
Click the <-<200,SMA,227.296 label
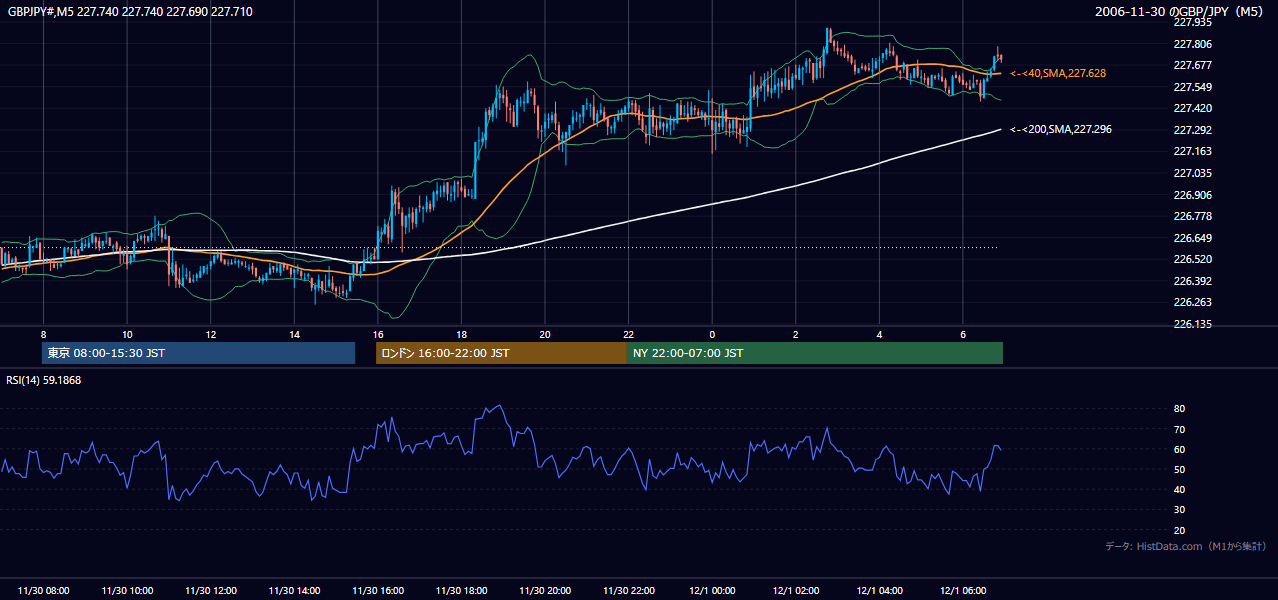(1061, 129)
